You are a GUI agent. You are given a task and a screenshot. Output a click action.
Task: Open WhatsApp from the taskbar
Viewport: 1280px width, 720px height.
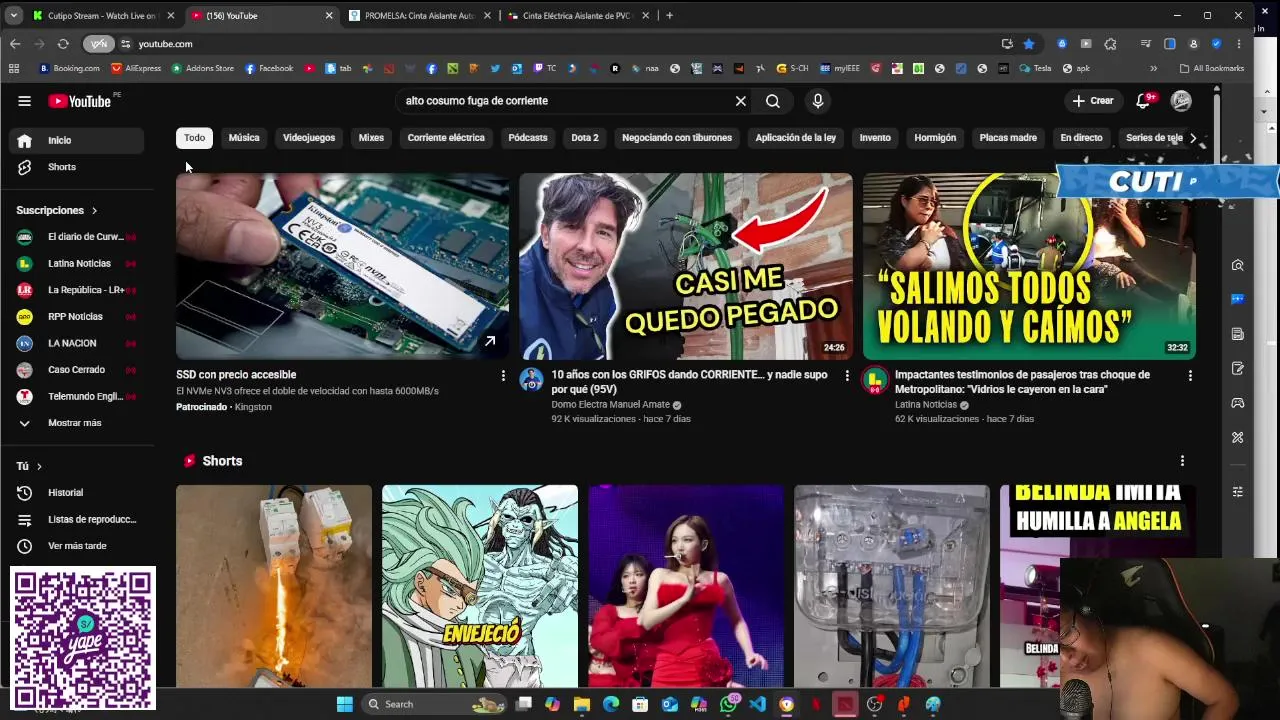click(x=728, y=704)
